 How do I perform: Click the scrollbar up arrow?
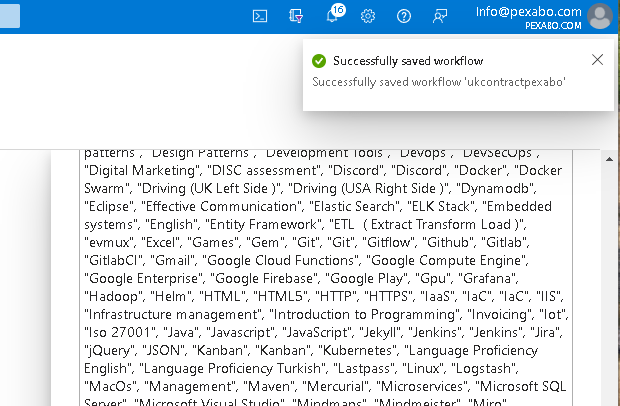click(609, 159)
